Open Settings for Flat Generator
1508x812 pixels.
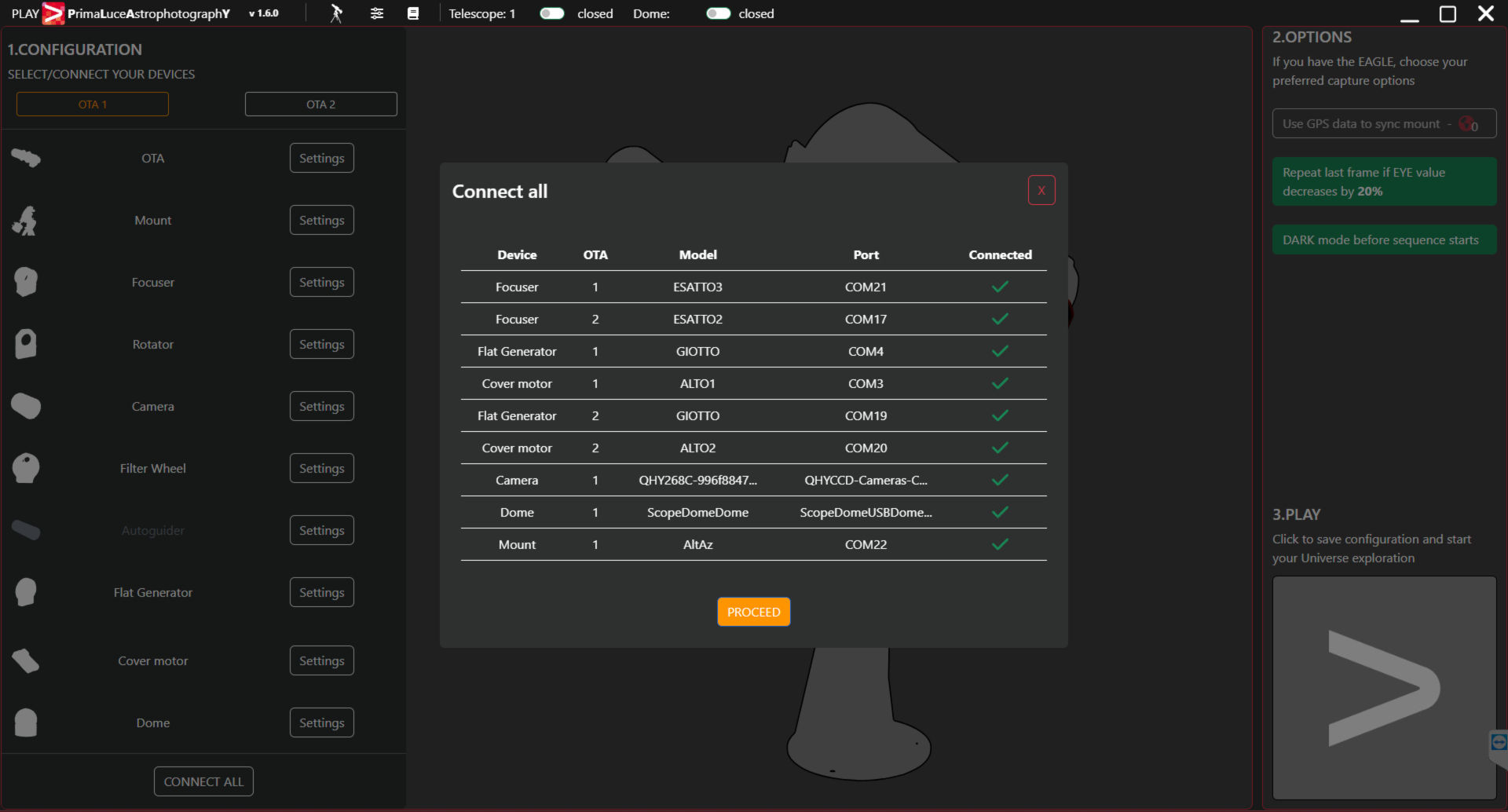click(322, 592)
